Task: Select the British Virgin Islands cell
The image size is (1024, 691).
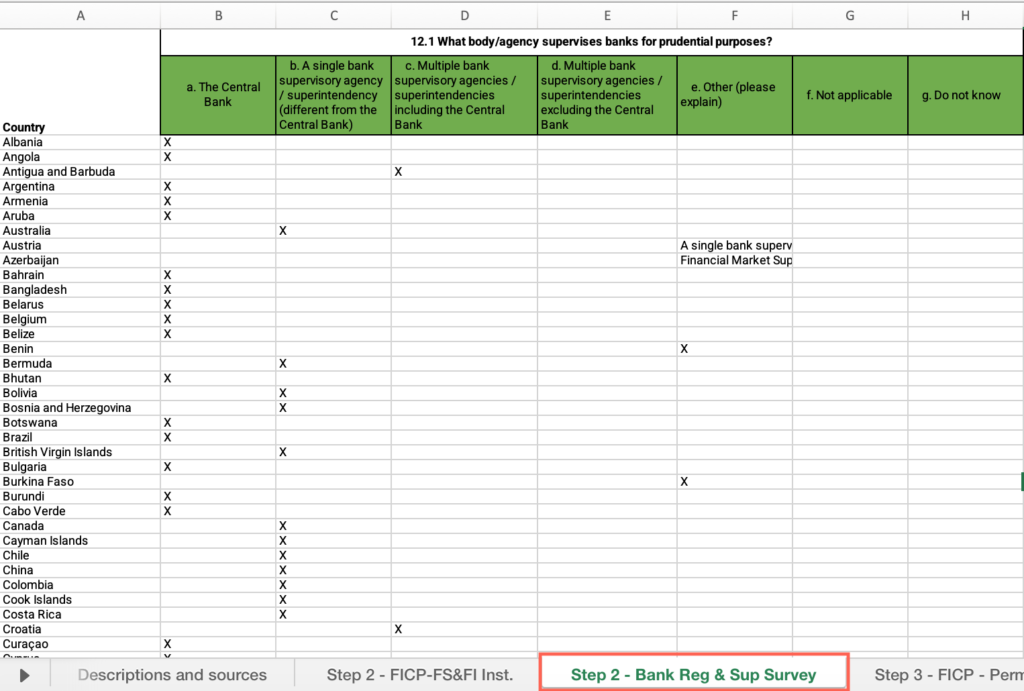Action: pos(80,452)
